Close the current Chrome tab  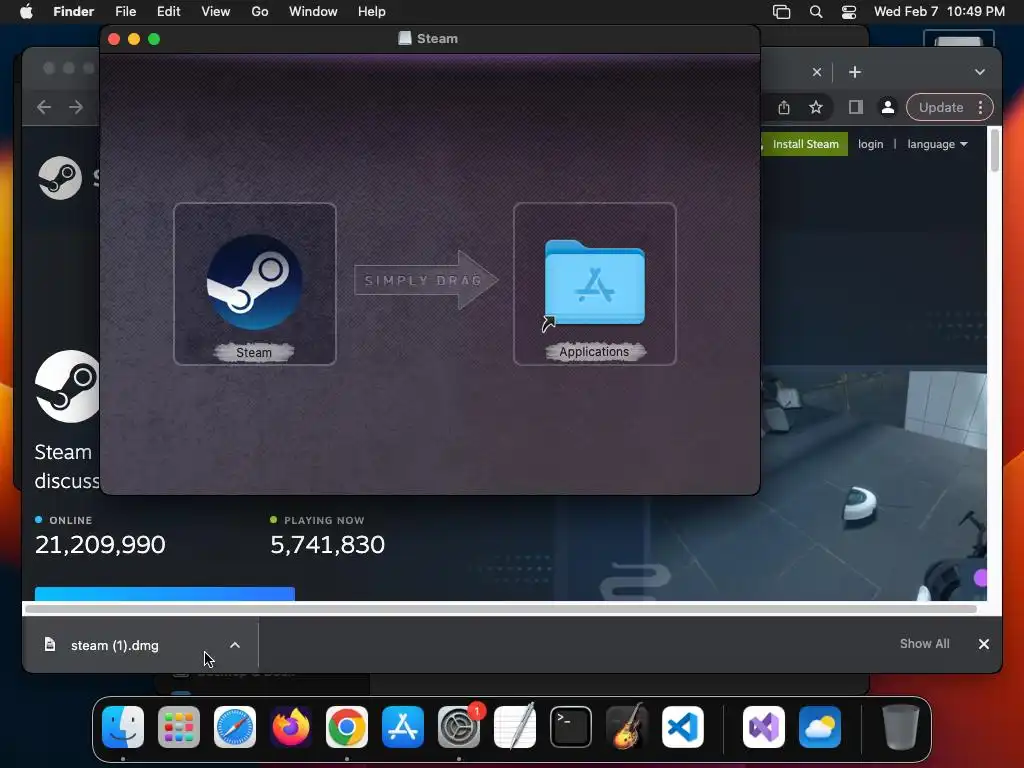point(816,72)
